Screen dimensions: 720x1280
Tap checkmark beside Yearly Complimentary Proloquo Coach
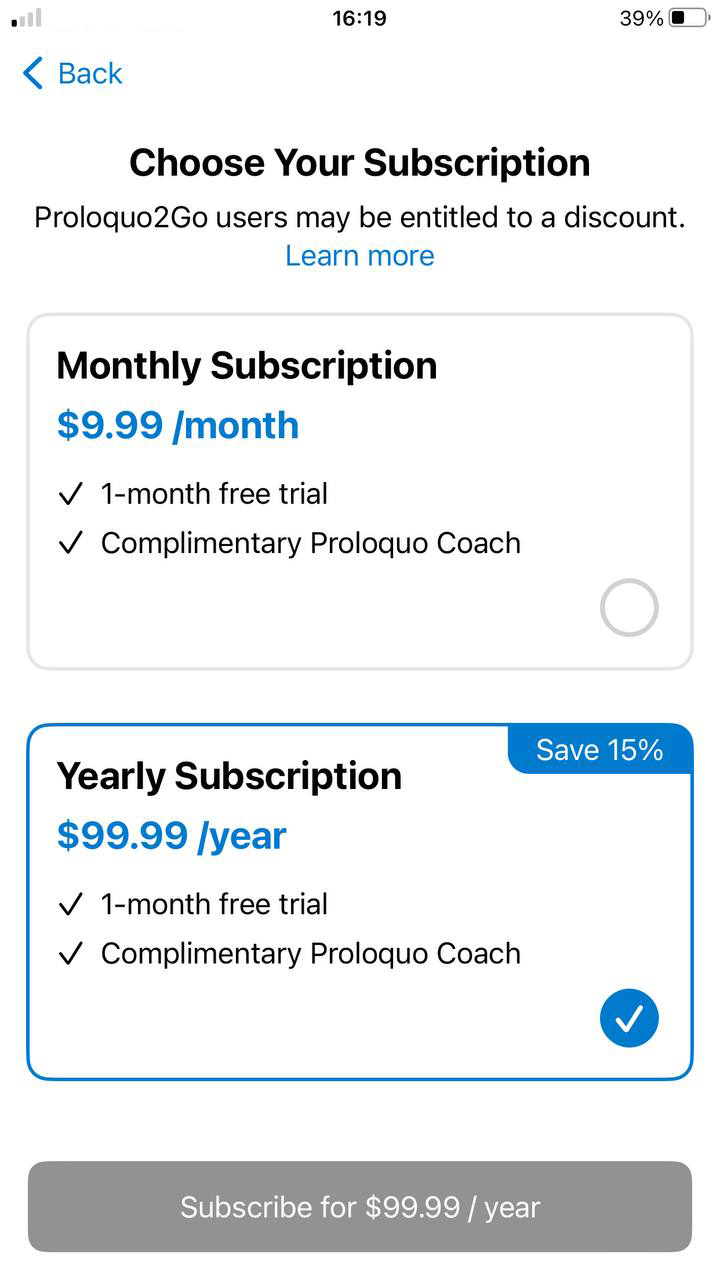(x=70, y=953)
